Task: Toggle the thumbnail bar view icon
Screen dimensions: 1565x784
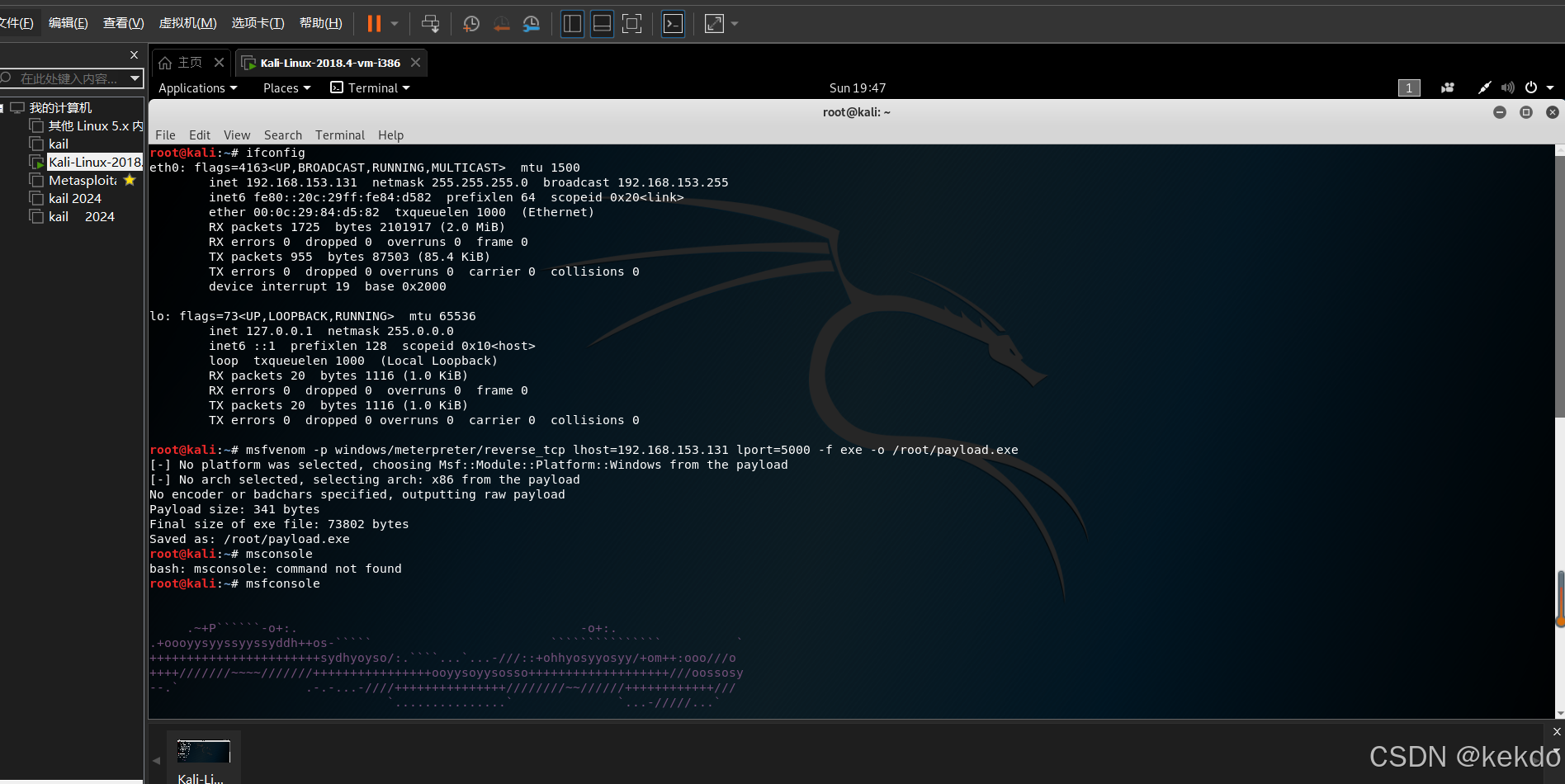Action: 603,24
